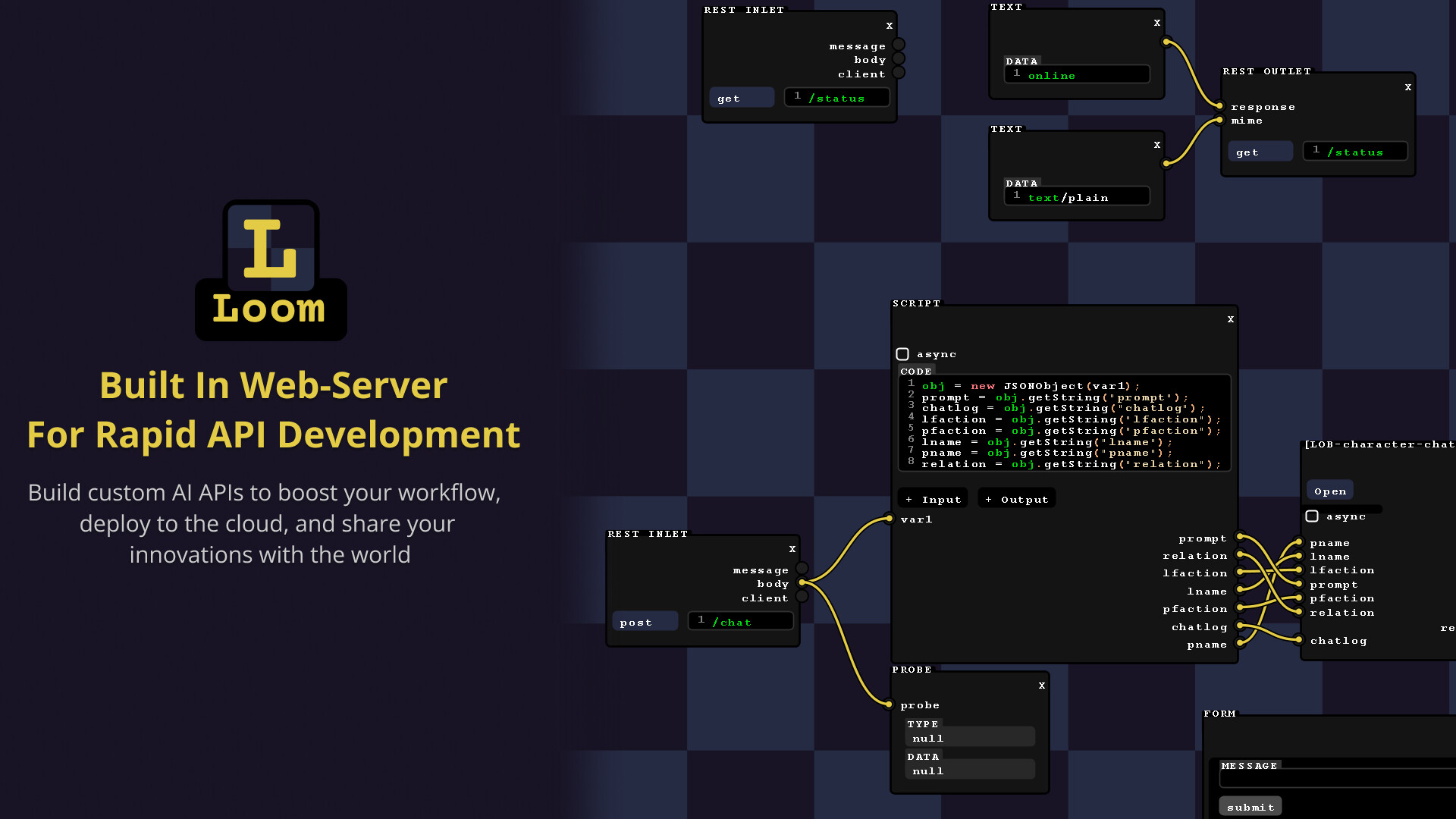Click the text/plain data field
The image size is (1456, 819).
[x=1077, y=197]
